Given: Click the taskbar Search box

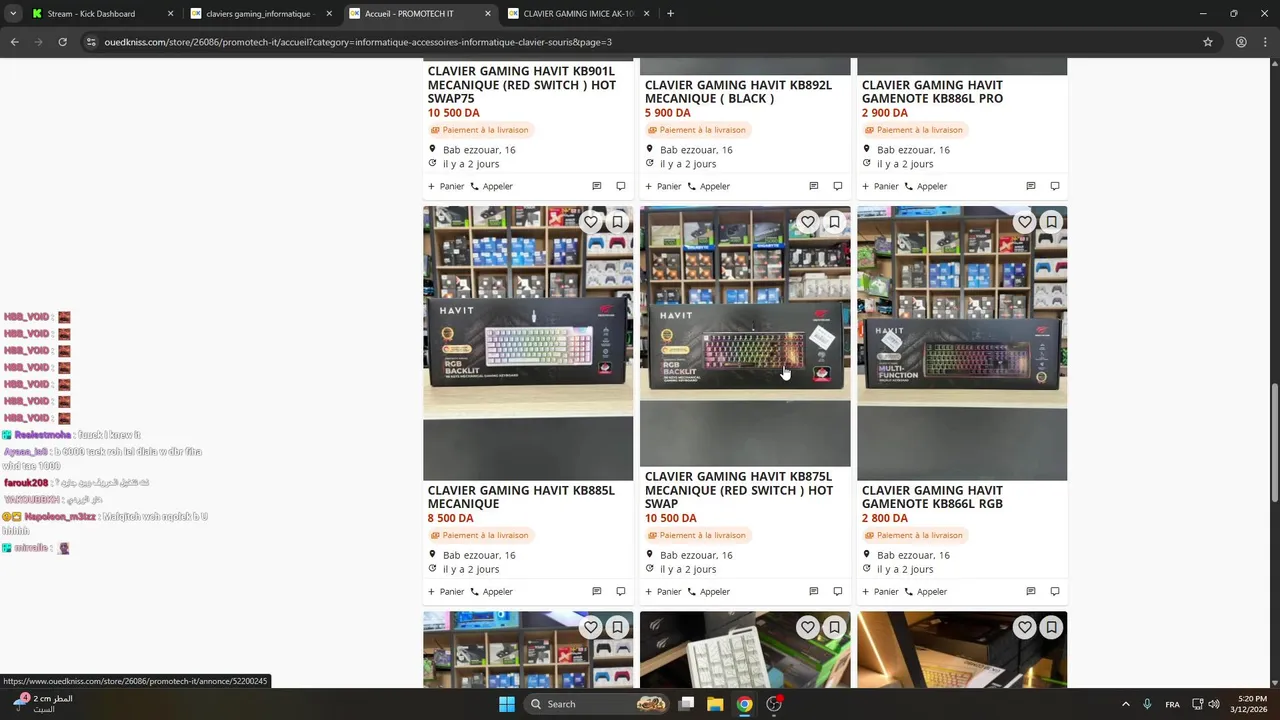Looking at the screenshot, I should pos(598,704).
